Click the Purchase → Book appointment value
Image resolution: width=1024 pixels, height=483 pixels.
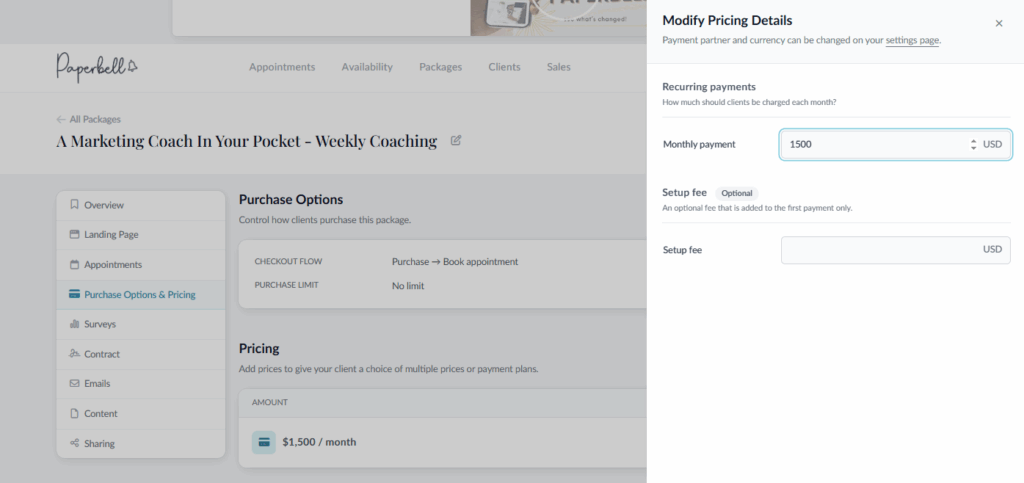[455, 261]
